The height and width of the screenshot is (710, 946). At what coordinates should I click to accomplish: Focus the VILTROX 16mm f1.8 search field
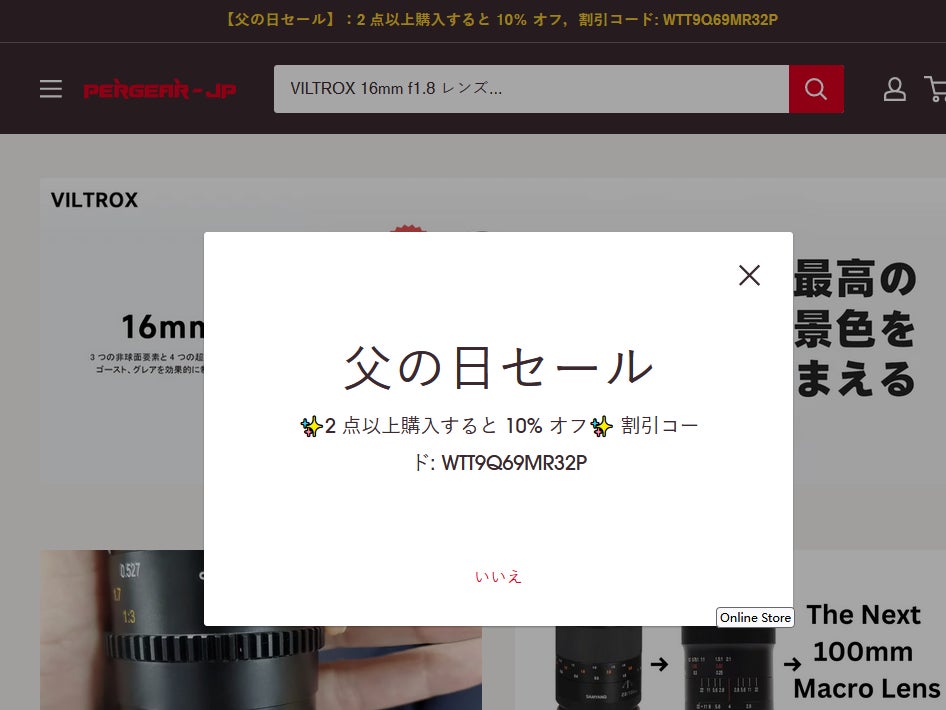pyautogui.click(x=531, y=89)
